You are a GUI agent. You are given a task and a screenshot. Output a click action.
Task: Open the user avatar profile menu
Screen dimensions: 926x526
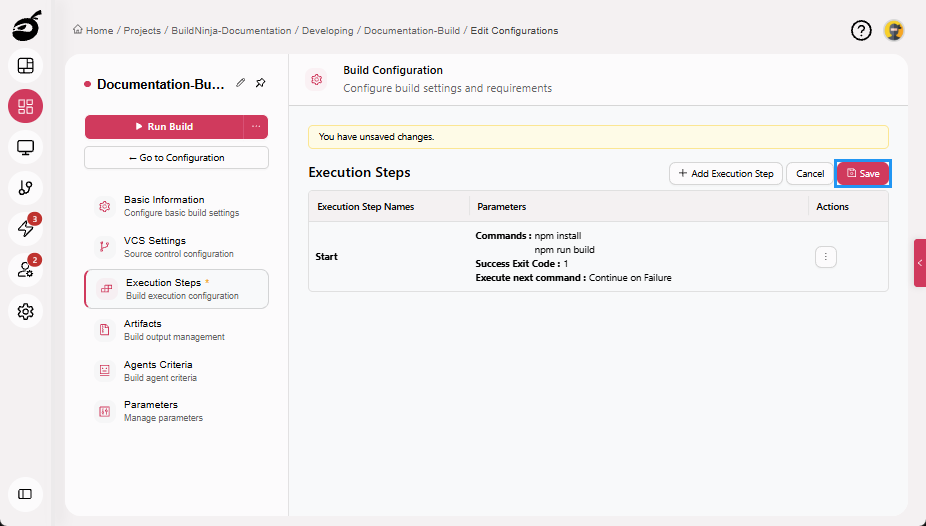click(894, 31)
